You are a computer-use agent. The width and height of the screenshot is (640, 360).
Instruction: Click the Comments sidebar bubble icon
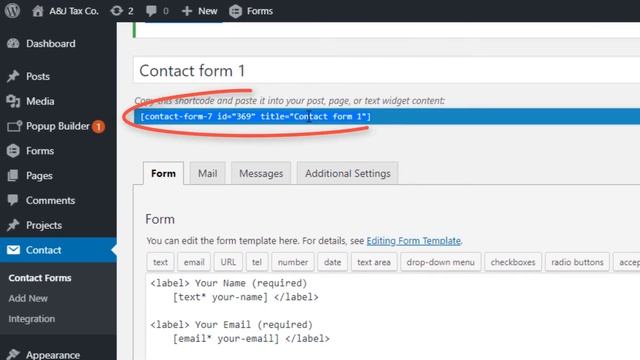click(x=13, y=200)
